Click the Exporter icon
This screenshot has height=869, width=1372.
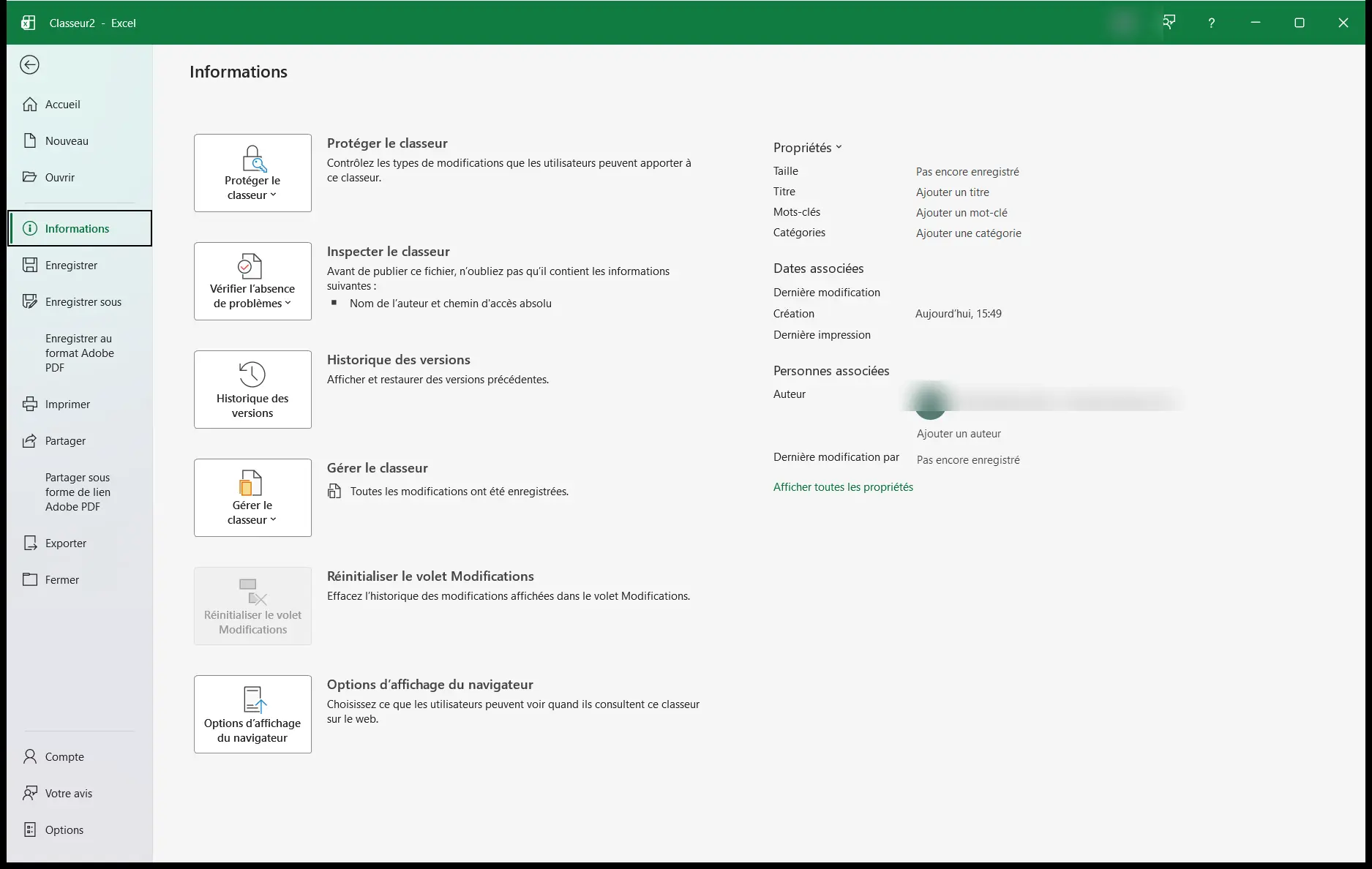click(x=30, y=543)
